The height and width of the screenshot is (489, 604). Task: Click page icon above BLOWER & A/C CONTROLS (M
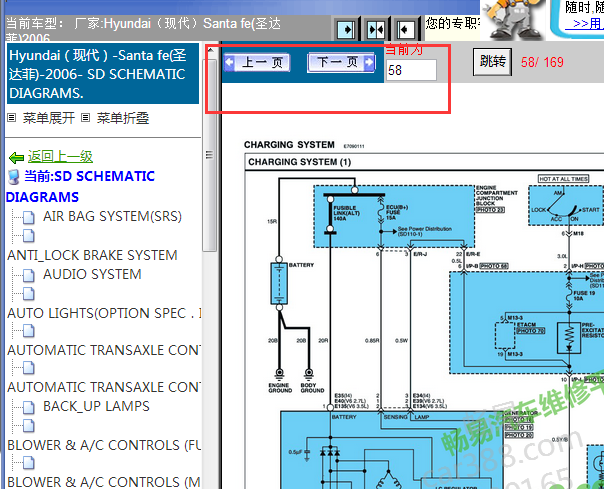click(29, 463)
